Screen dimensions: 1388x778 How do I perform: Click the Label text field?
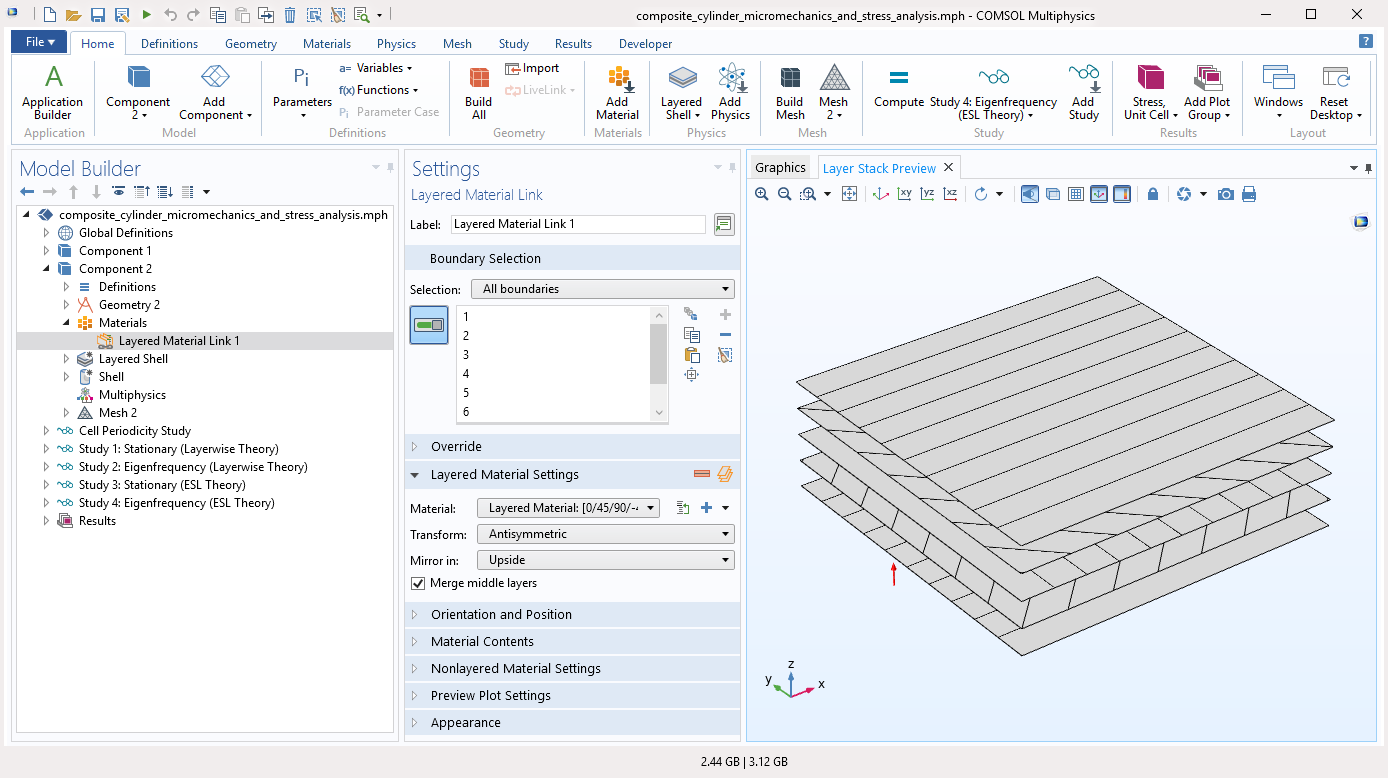pos(578,225)
